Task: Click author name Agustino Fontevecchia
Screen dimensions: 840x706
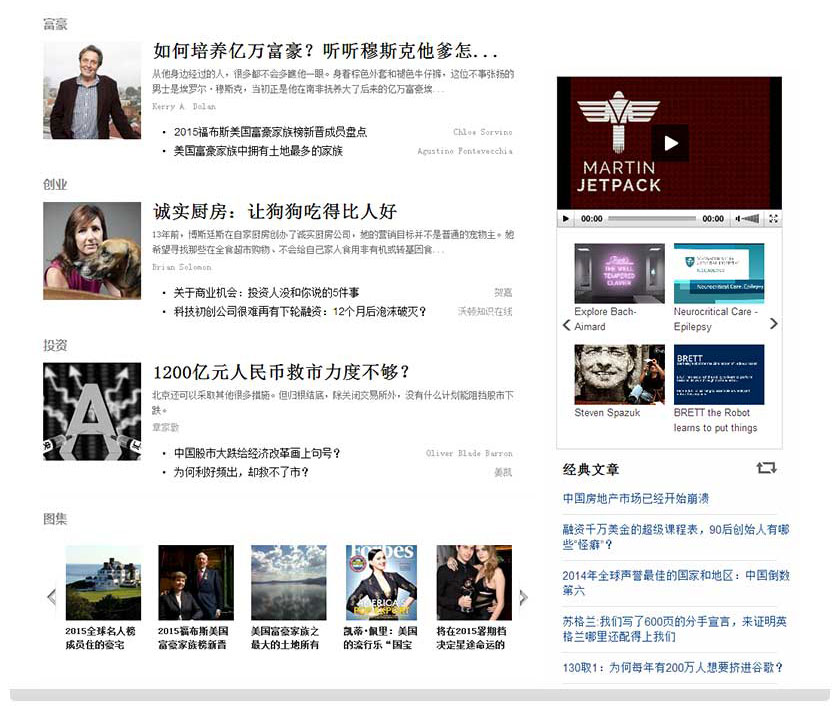Action: [x=465, y=151]
